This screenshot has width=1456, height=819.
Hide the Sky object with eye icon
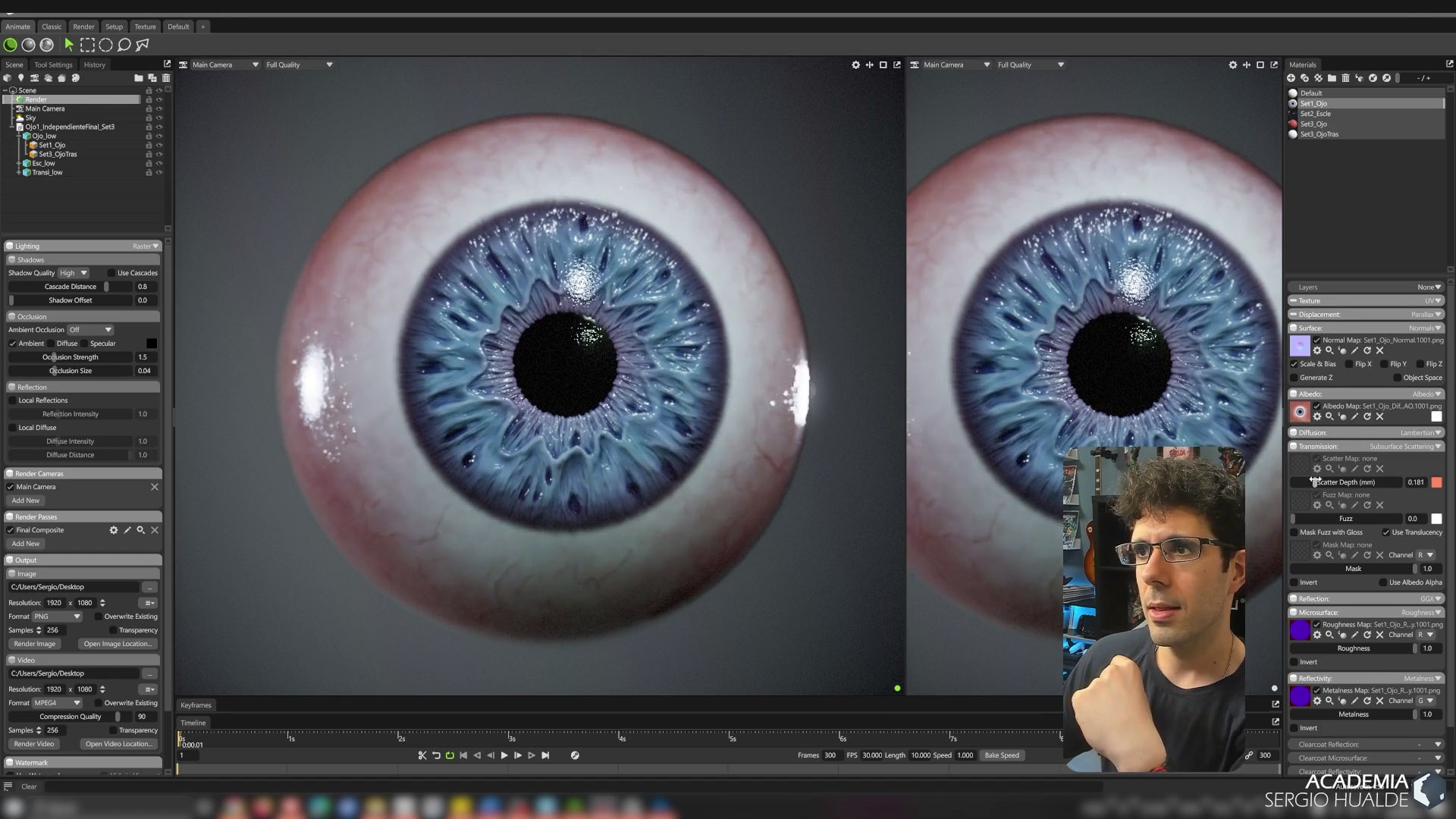(x=159, y=118)
